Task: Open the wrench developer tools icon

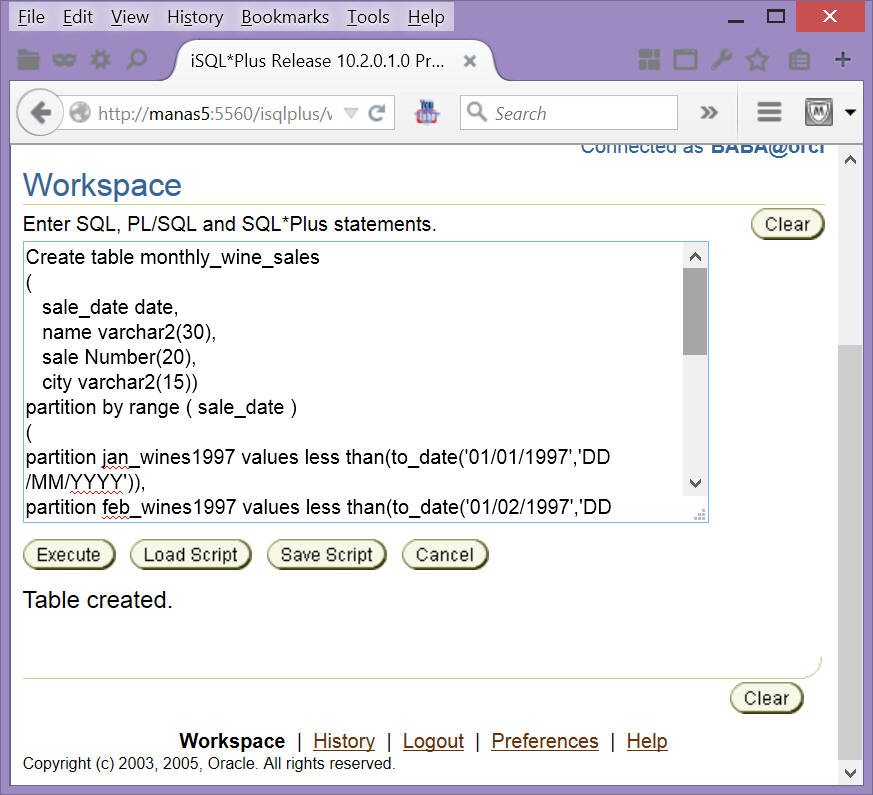Action: (722, 59)
